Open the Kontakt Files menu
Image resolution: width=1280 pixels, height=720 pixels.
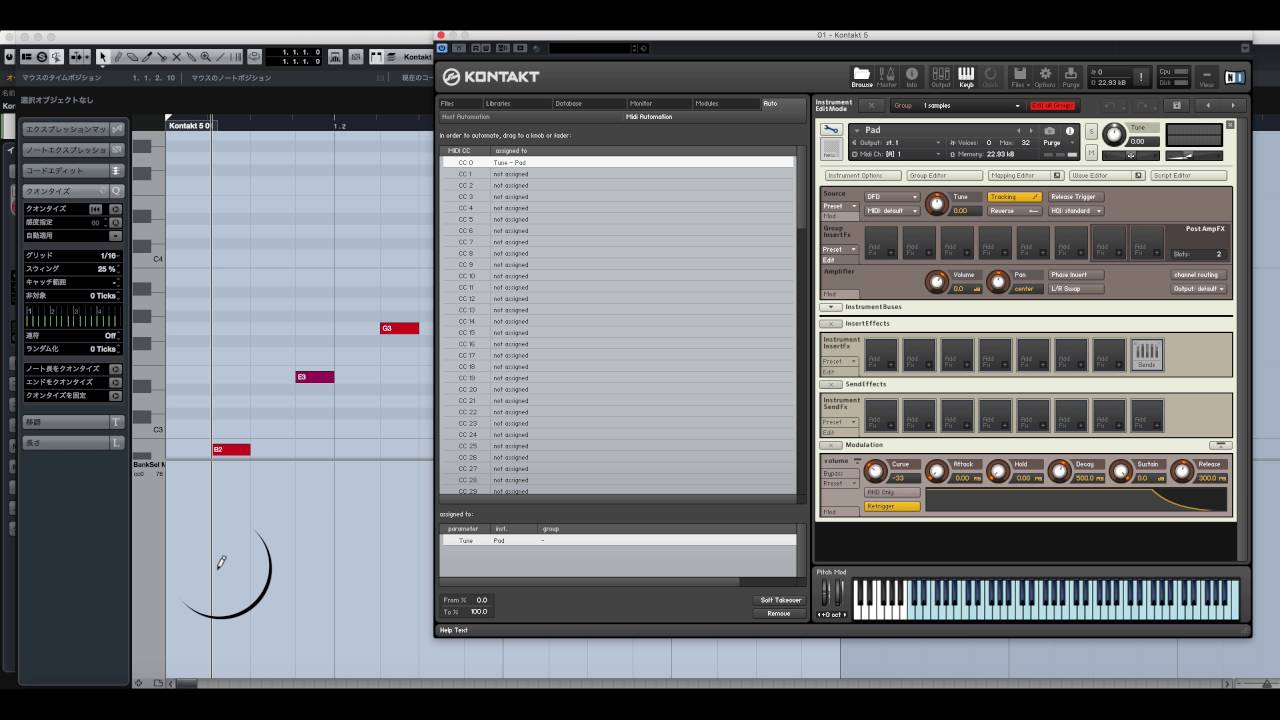click(1019, 76)
